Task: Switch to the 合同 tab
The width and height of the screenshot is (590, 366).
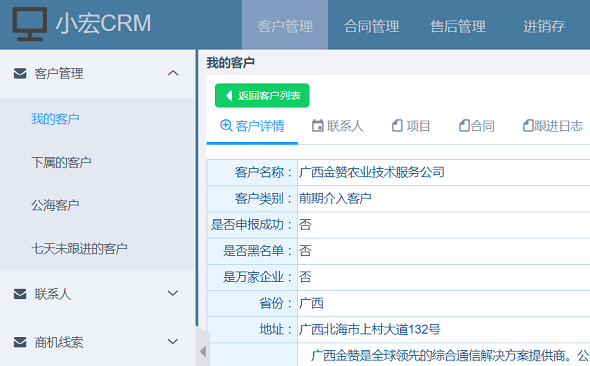Action: click(x=477, y=126)
